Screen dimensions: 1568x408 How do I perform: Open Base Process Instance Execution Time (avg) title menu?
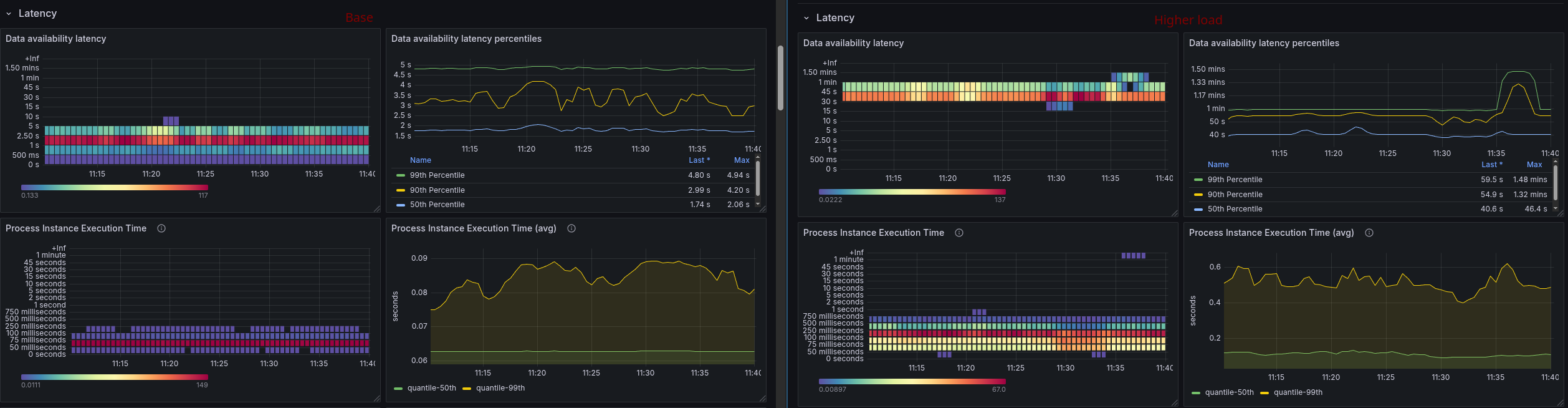point(474,228)
